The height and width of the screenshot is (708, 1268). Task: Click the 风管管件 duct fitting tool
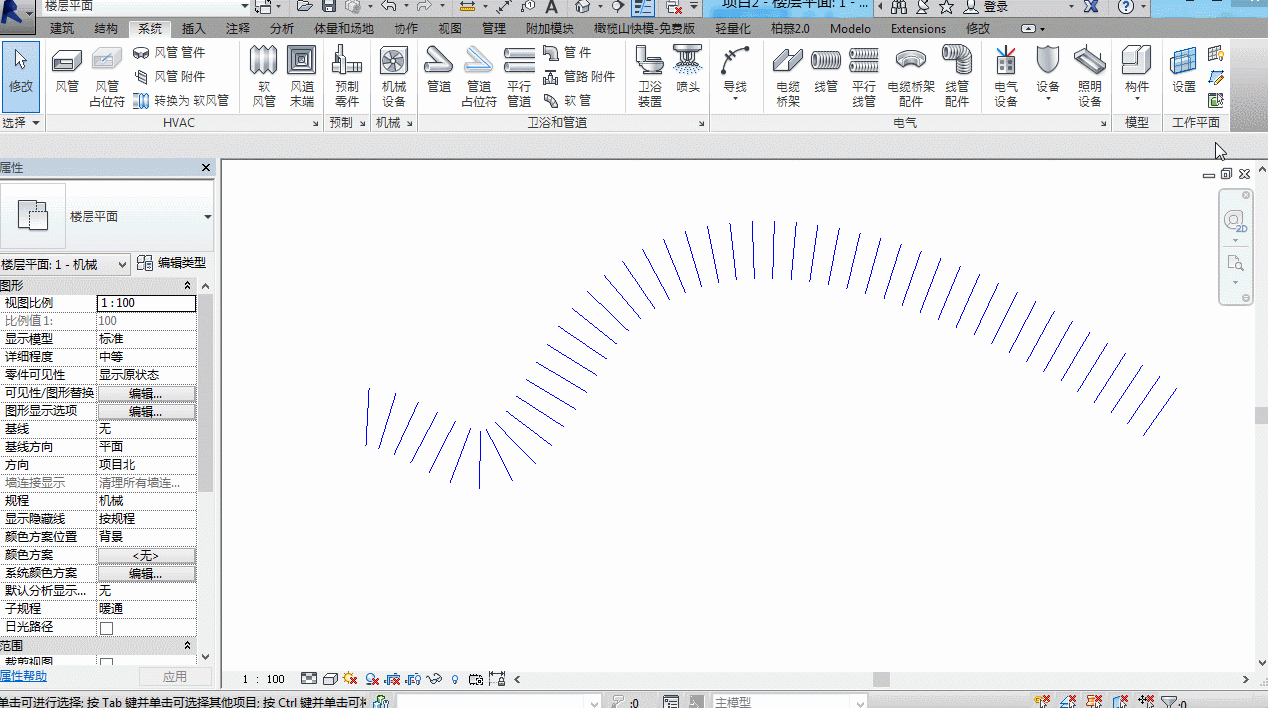(169, 52)
